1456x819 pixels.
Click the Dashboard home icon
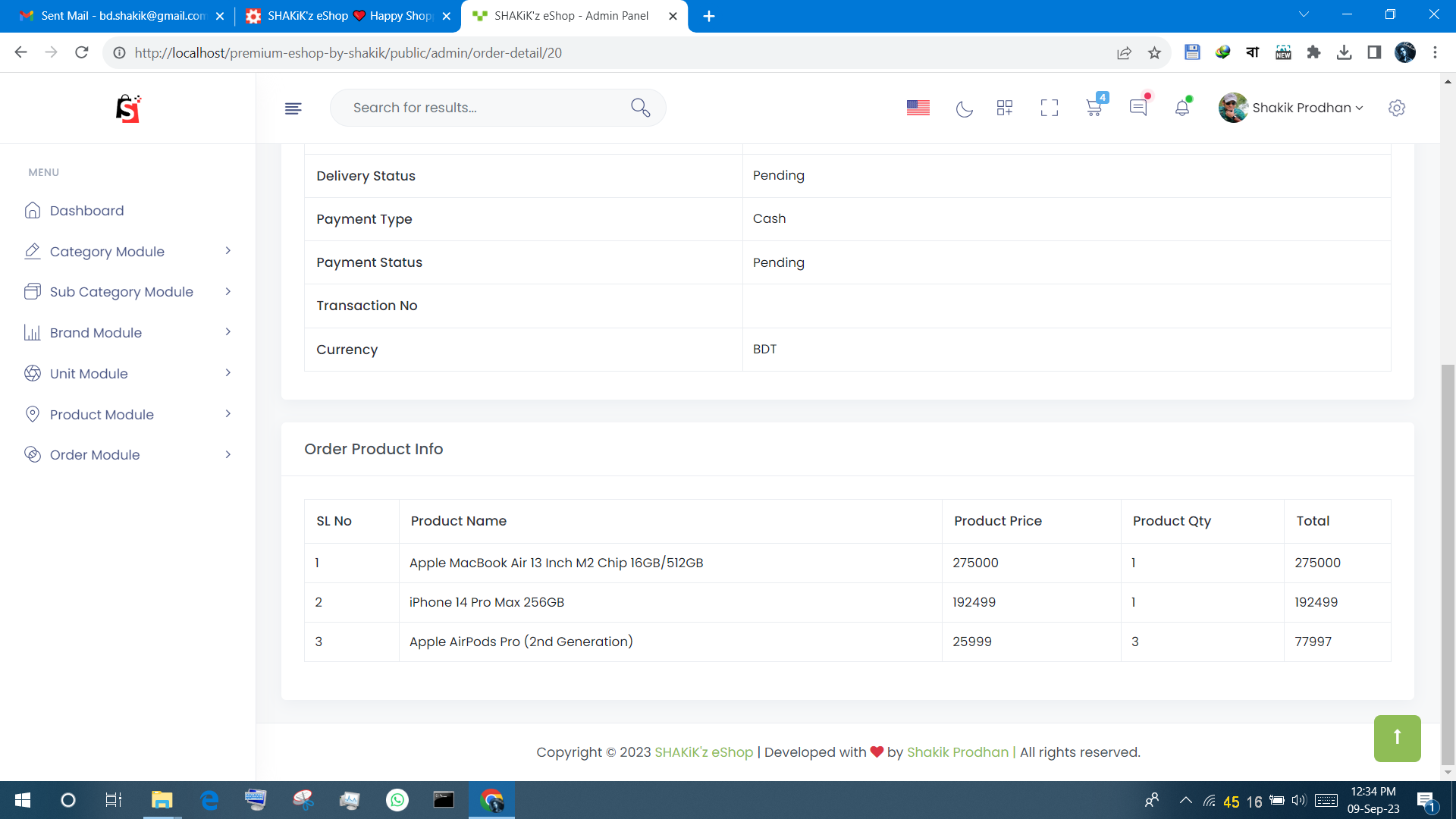33,210
